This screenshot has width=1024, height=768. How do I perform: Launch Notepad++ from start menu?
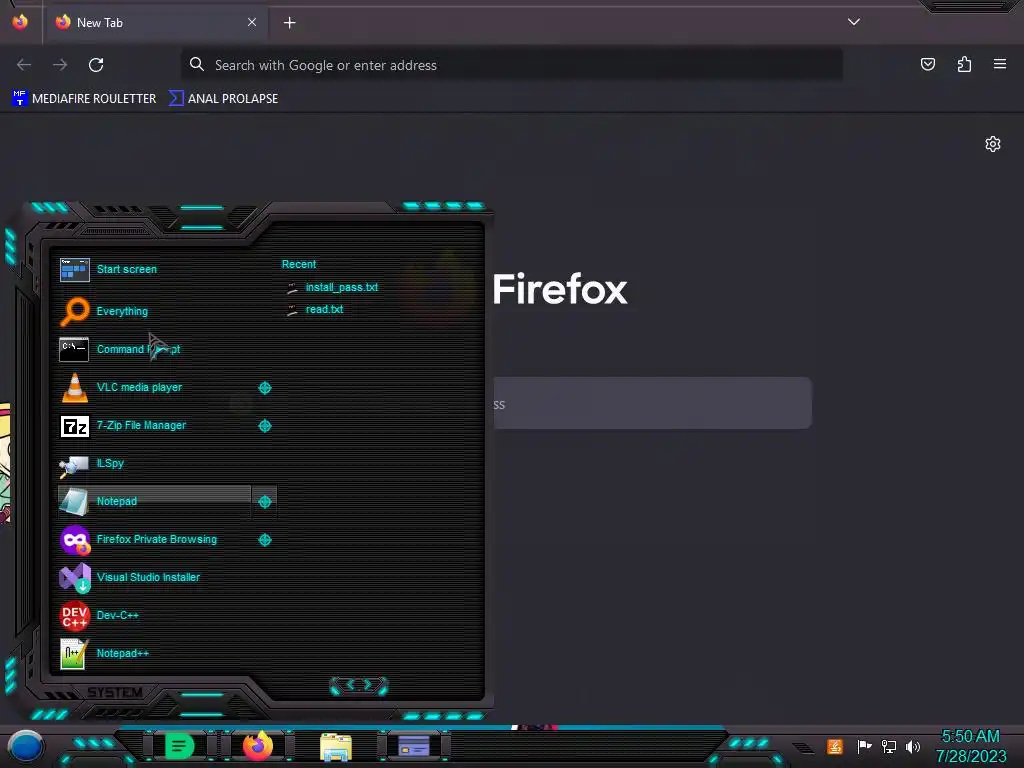pyautogui.click(x=154, y=653)
